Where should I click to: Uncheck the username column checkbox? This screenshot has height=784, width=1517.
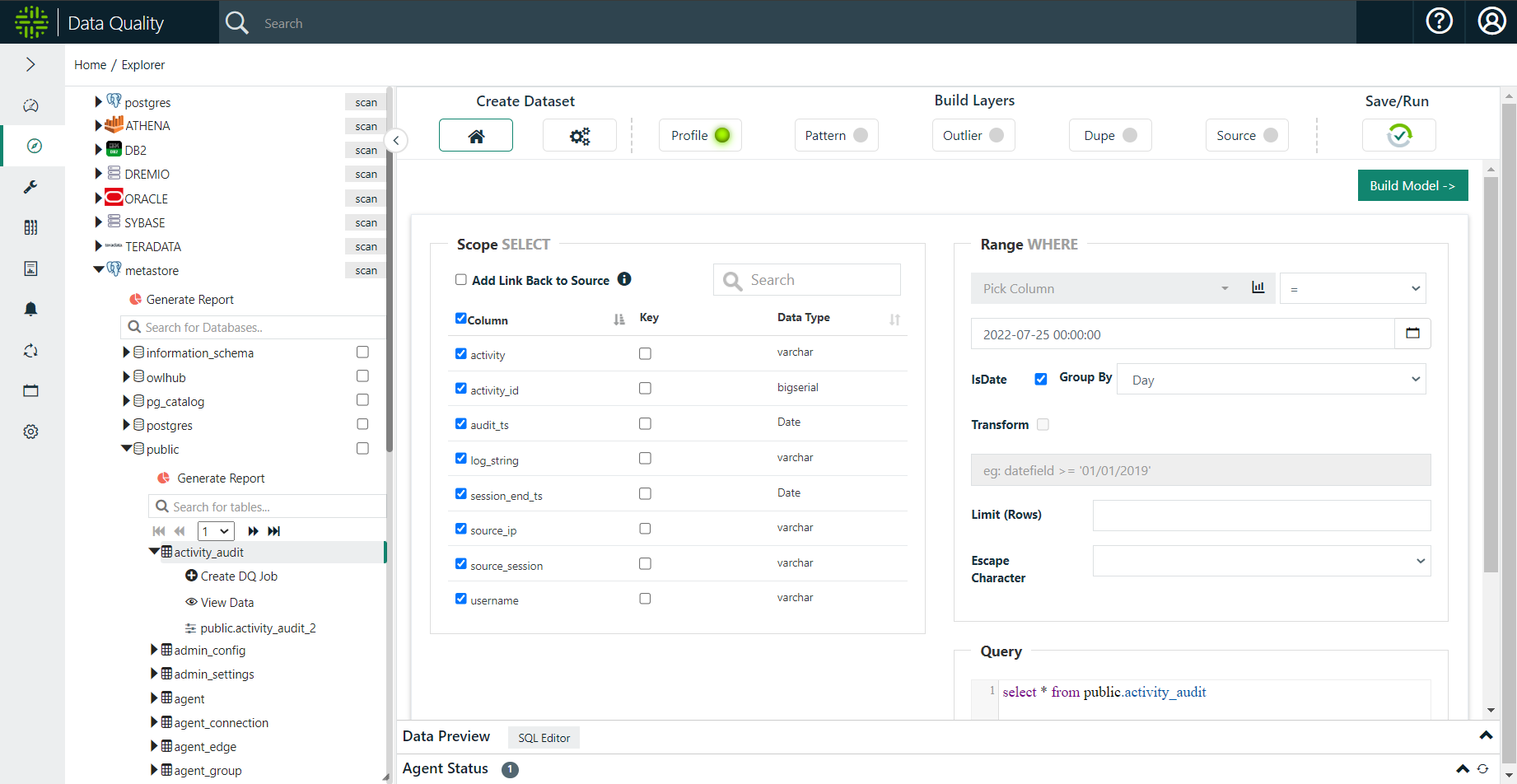[461, 599]
